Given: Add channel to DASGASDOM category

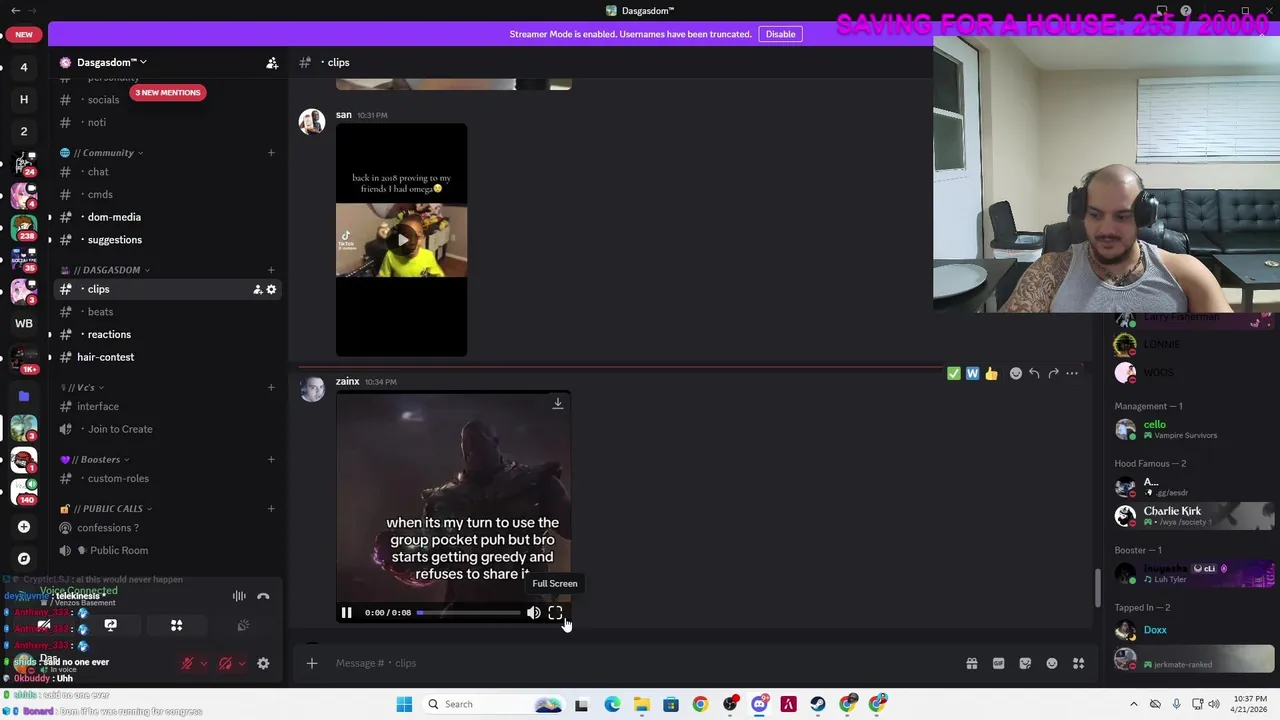Looking at the screenshot, I should (x=271, y=270).
